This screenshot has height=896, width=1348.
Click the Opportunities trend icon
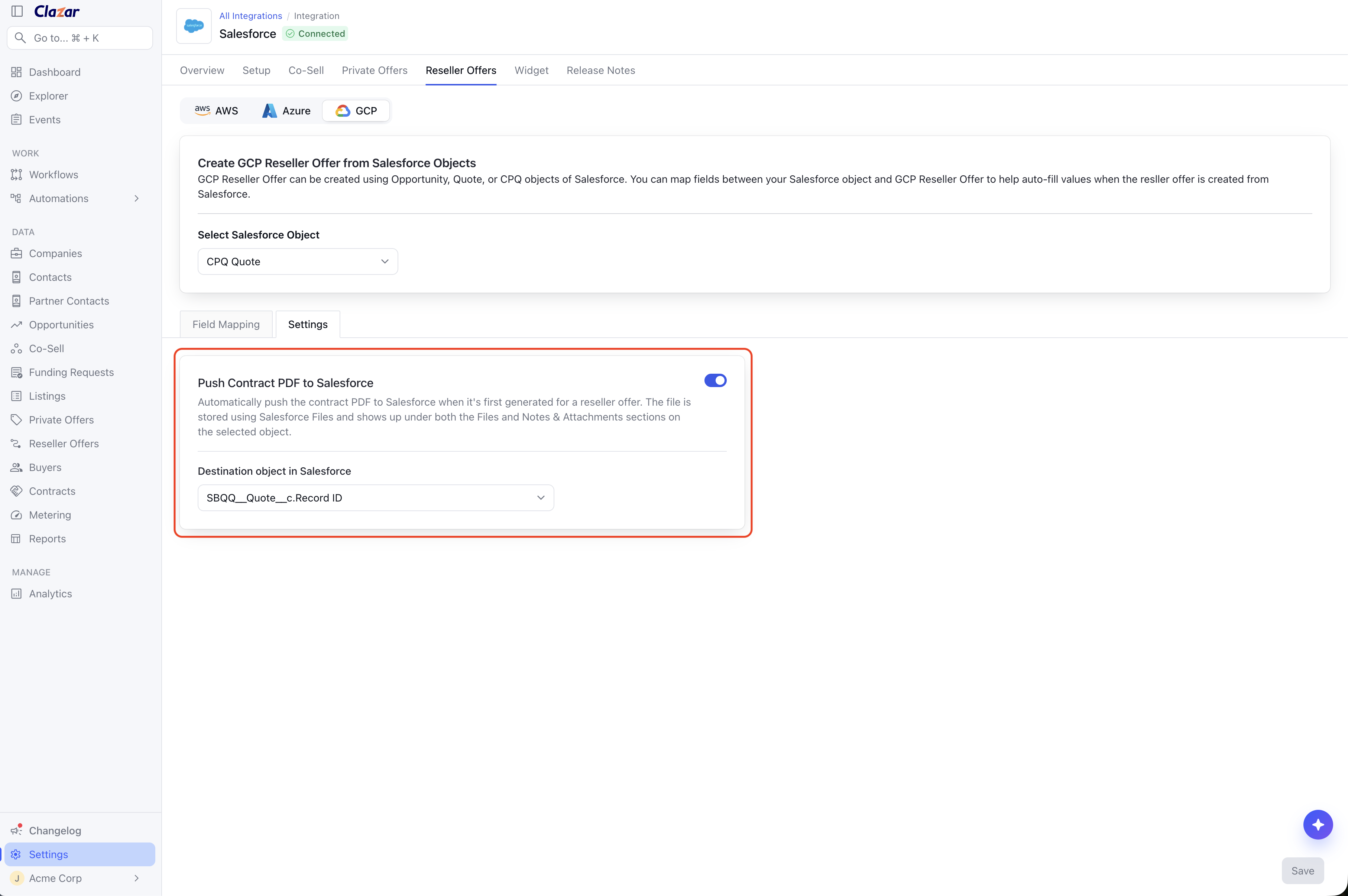tap(17, 325)
